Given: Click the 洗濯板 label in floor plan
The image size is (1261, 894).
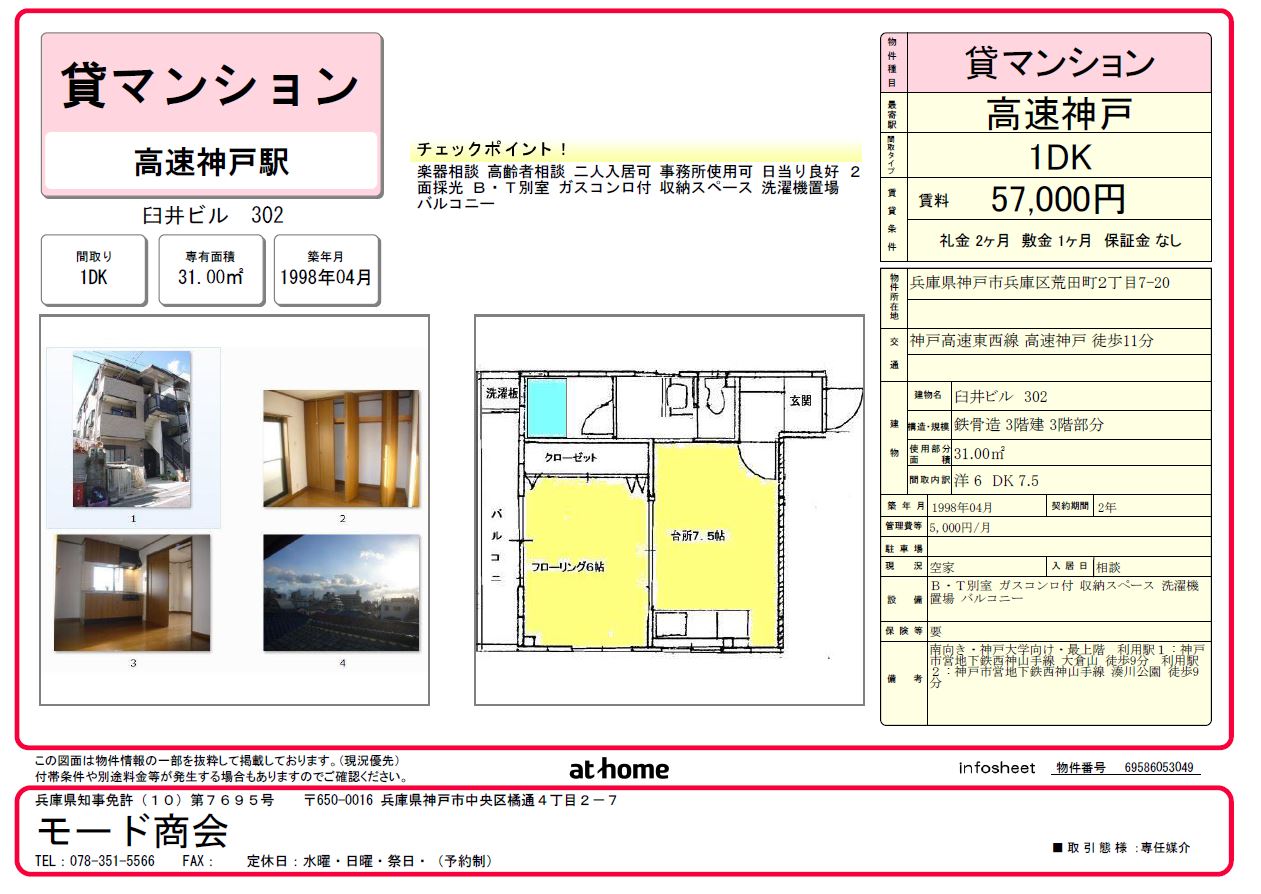Looking at the screenshot, I should [x=502, y=393].
